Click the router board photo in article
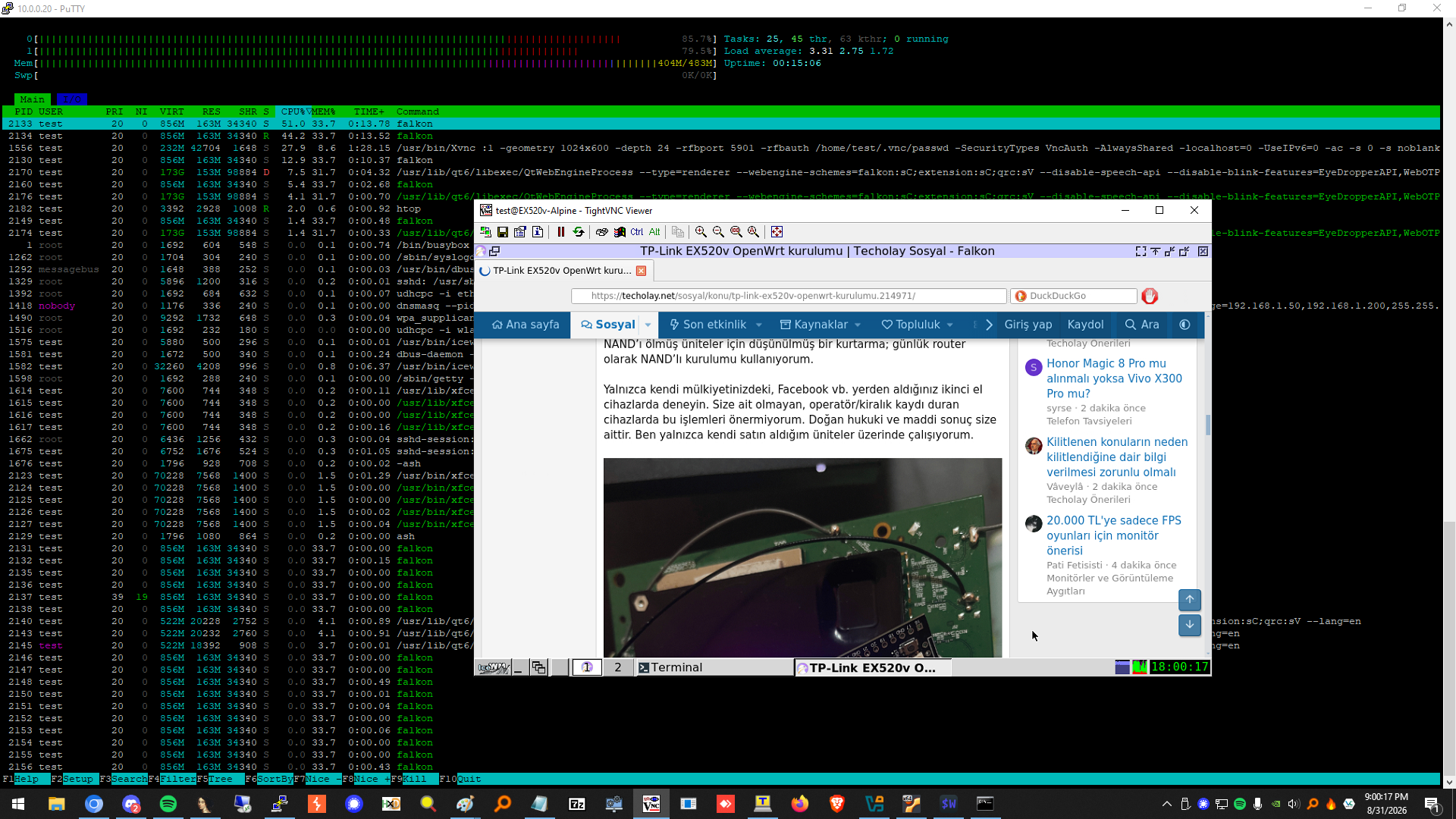 pos(802,557)
